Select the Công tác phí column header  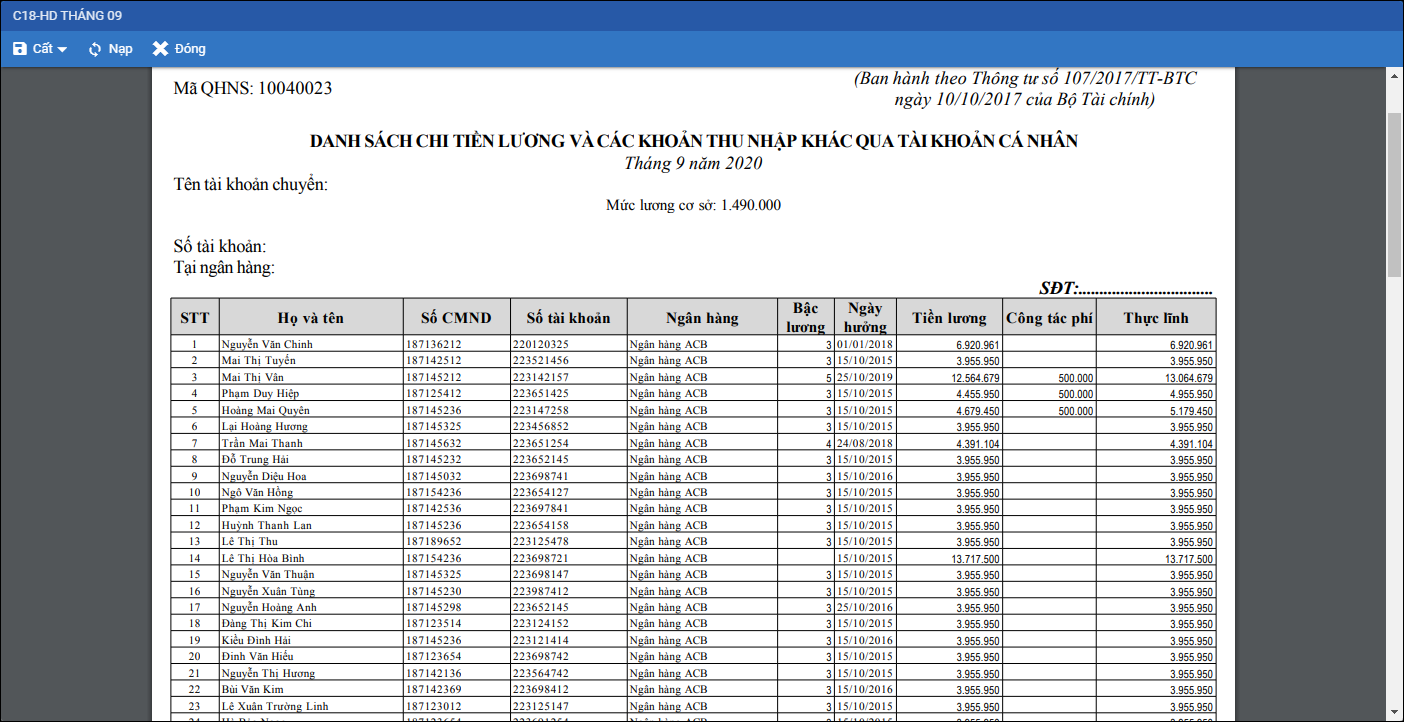point(1049,318)
